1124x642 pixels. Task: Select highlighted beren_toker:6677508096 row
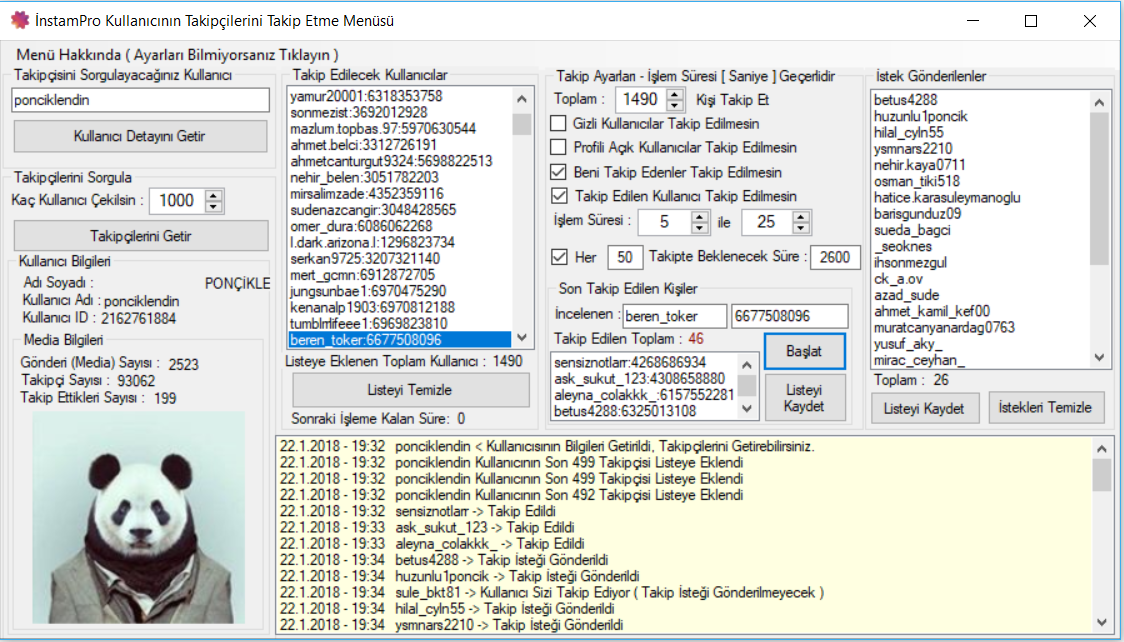[x=400, y=340]
